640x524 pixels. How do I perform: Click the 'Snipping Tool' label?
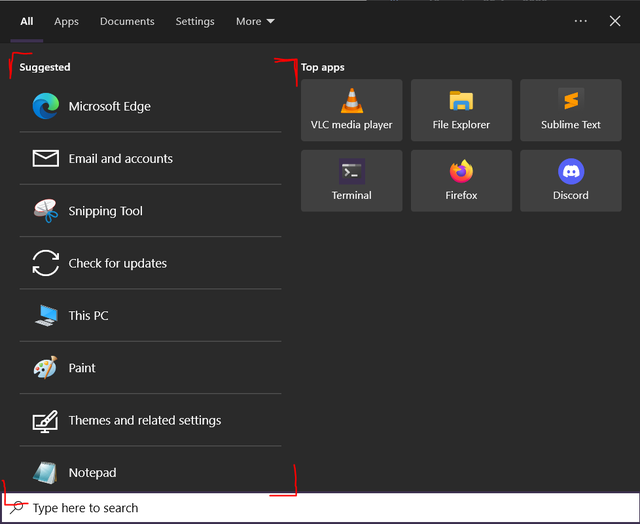click(105, 211)
